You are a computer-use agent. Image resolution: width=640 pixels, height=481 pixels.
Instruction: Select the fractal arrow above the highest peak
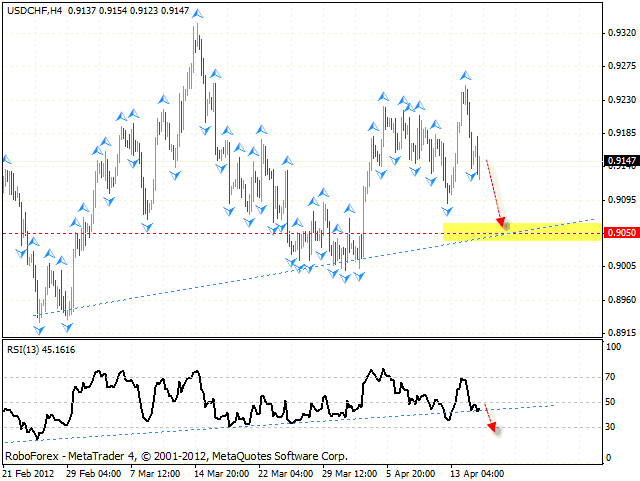(x=197, y=15)
